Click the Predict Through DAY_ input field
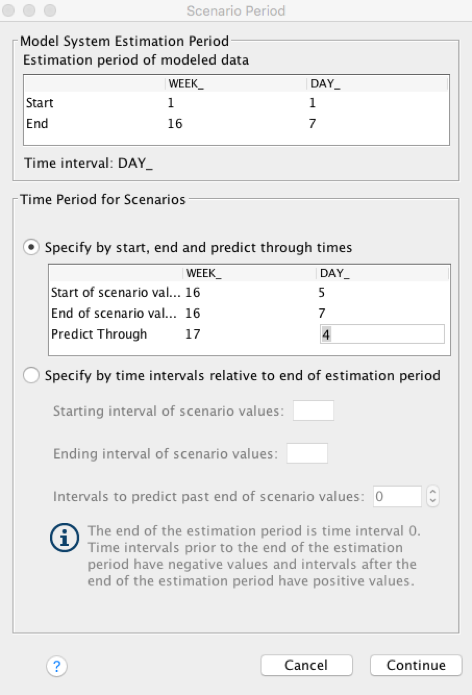 click(x=382, y=334)
